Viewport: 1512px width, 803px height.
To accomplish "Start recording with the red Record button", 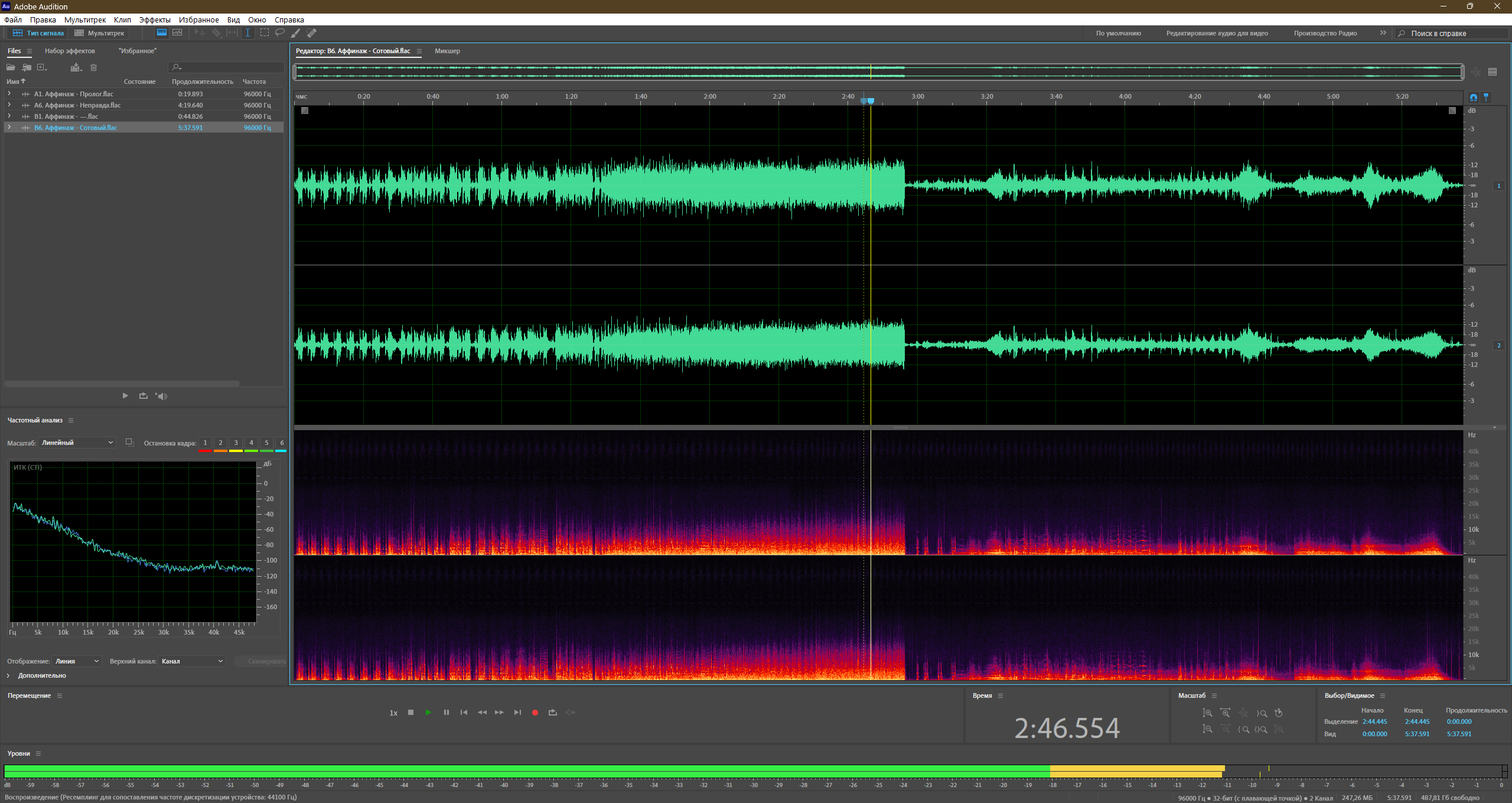I will 535,713.
